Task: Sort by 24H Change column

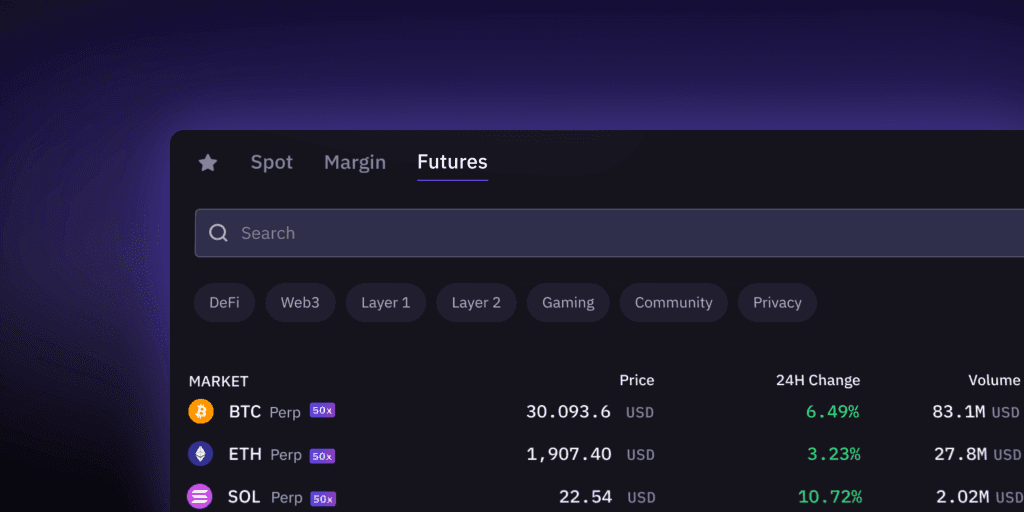Action: [818, 380]
